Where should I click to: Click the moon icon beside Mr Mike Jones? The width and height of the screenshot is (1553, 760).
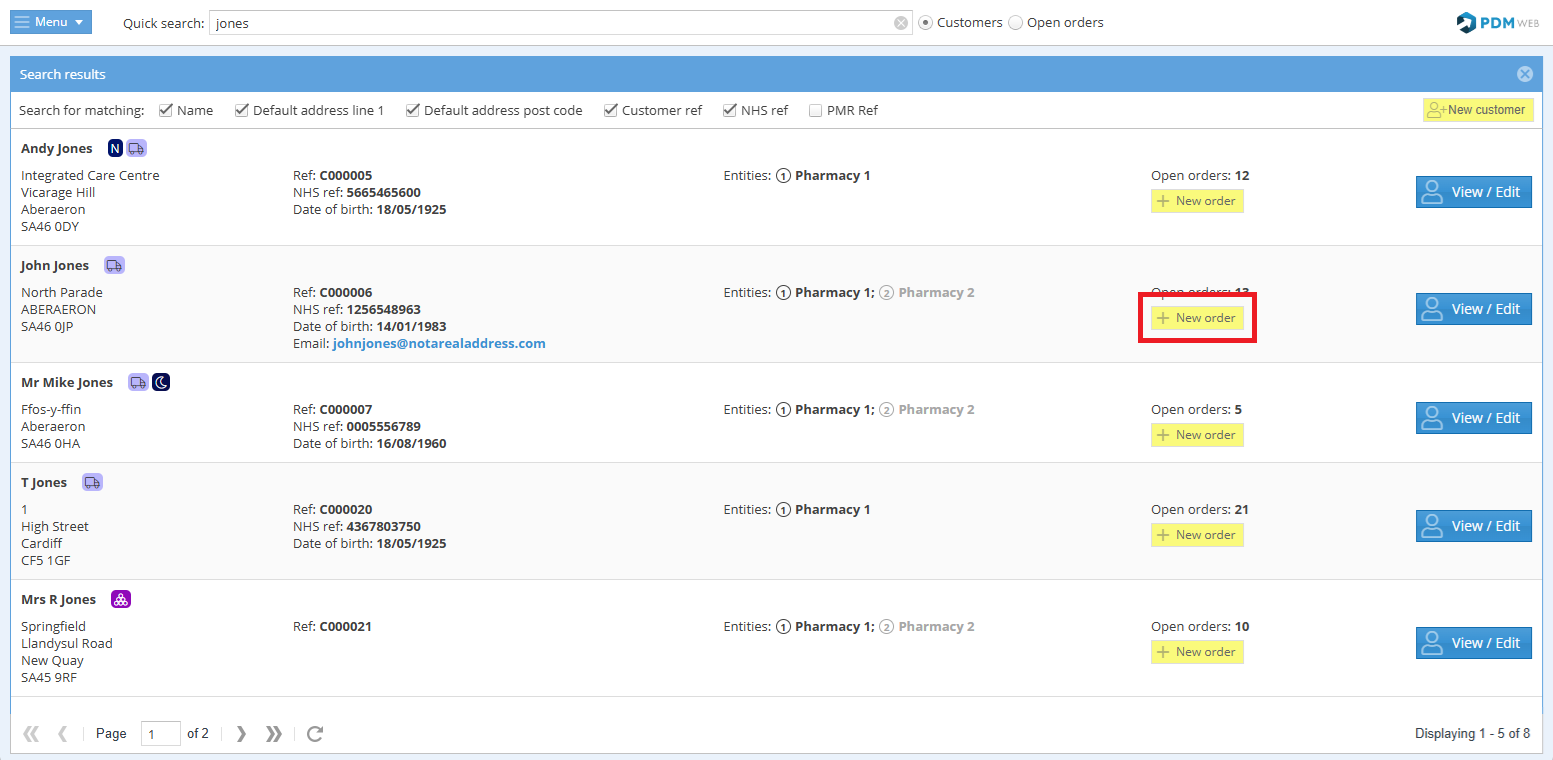(x=161, y=383)
